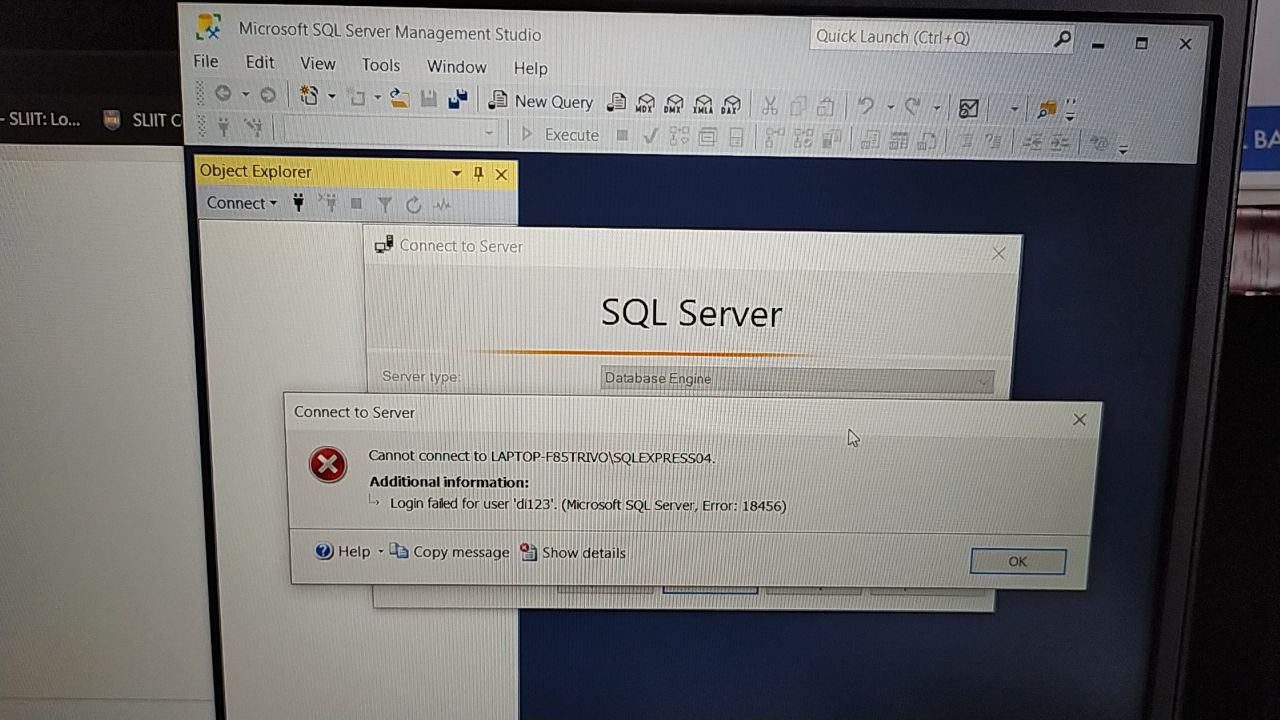Open the Edit menu
The width and height of the screenshot is (1280, 720).
coord(260,62)
